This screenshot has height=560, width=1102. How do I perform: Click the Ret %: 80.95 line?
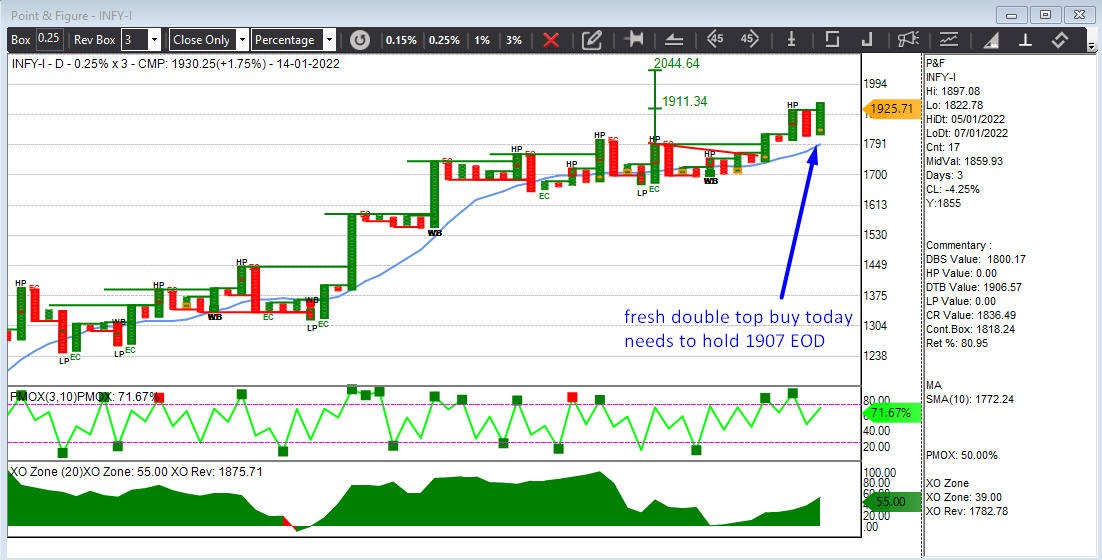point(957,343)
